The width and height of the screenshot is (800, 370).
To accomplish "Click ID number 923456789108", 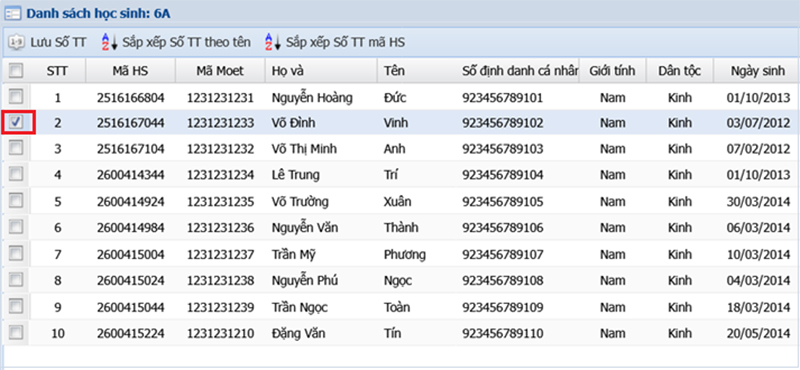I will click(503, 281).
